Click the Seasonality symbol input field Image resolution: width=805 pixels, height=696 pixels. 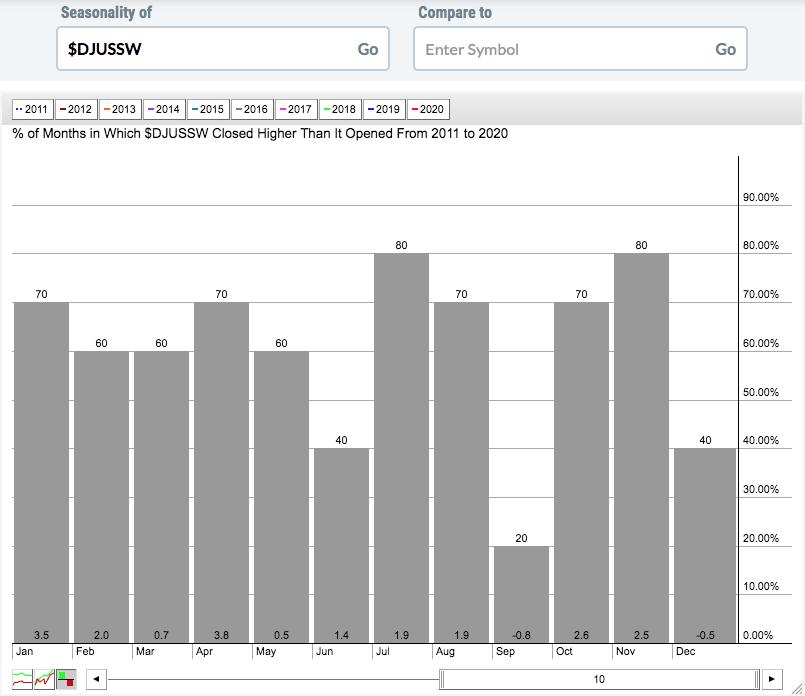205,49
